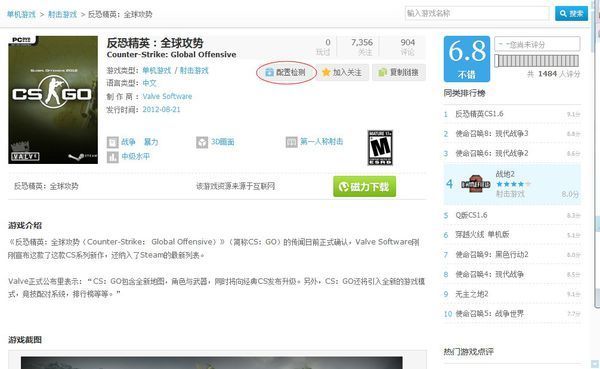
Task: Select the 中文 language type link
Action: 150,83
